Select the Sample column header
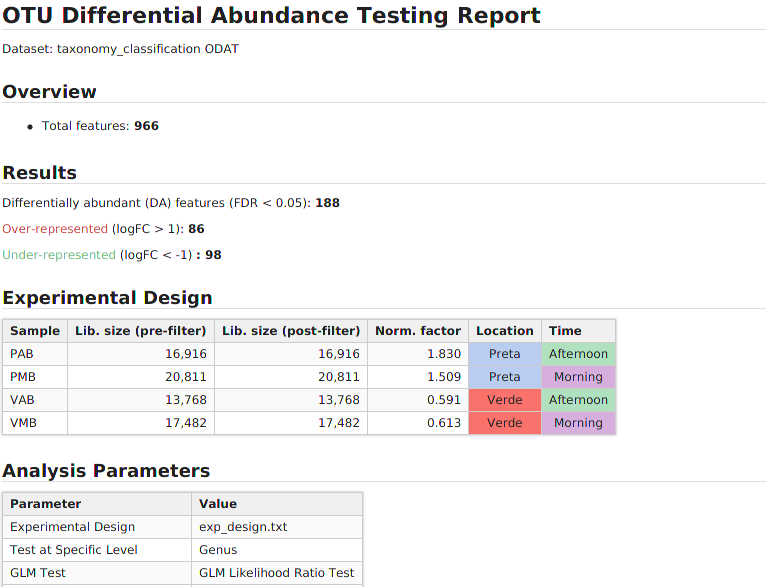This screenshot has width=766, height=587. [35, 331]
